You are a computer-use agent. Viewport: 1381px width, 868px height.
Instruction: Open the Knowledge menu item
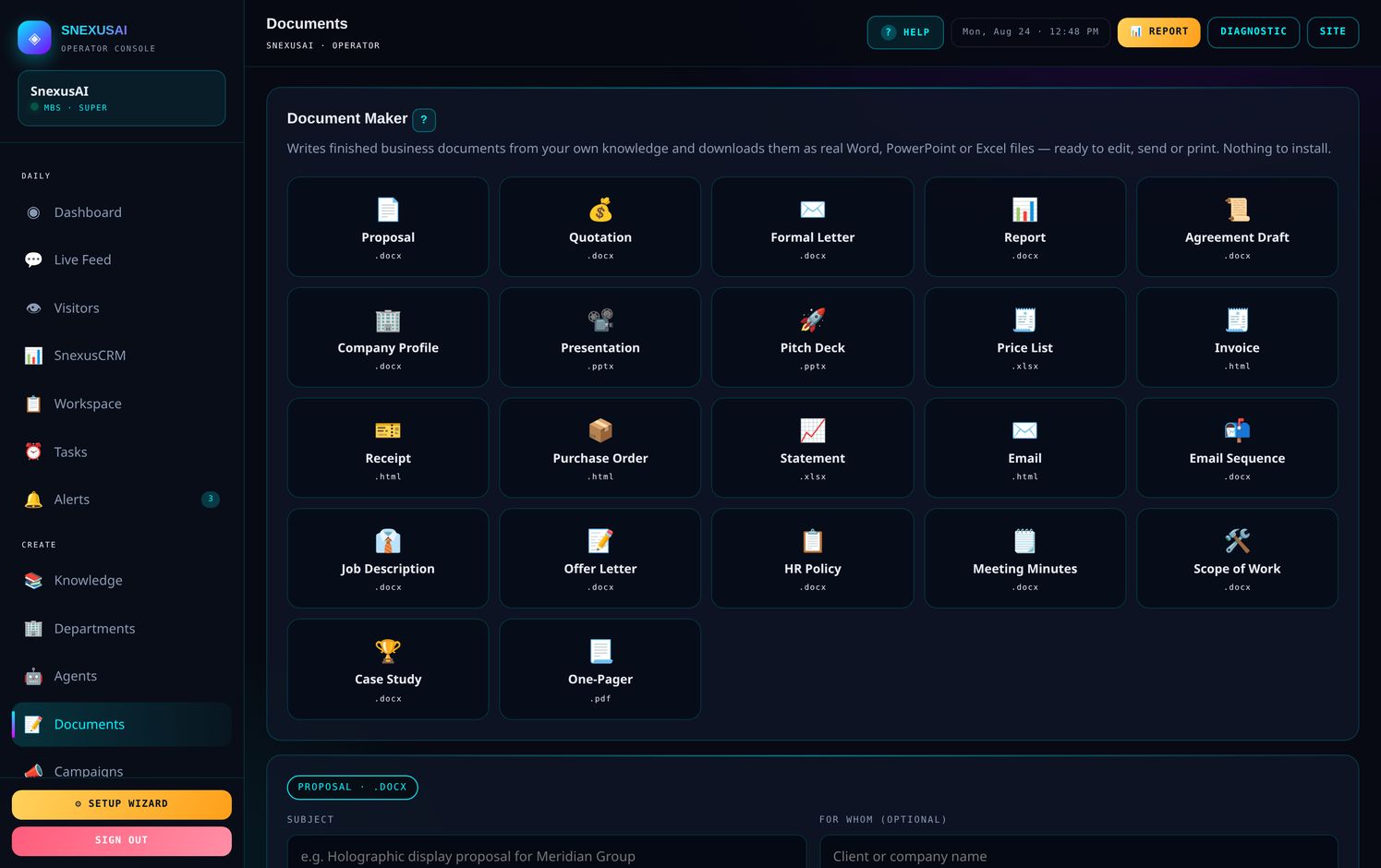click(x=122, y=581)
